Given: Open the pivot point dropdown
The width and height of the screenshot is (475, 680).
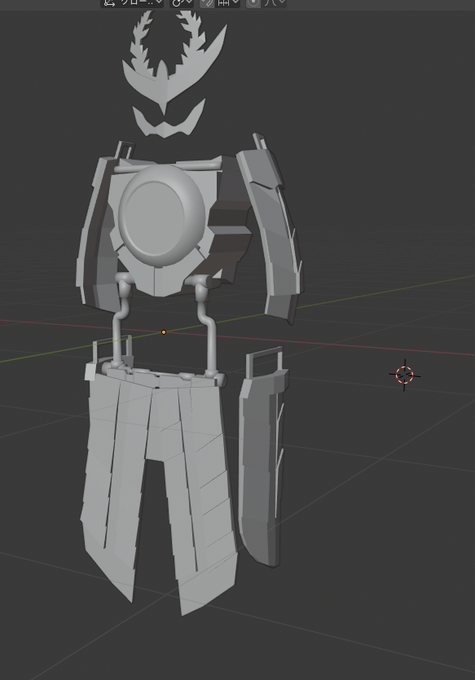Looking at the screenshot, I should tap(182, 3).
